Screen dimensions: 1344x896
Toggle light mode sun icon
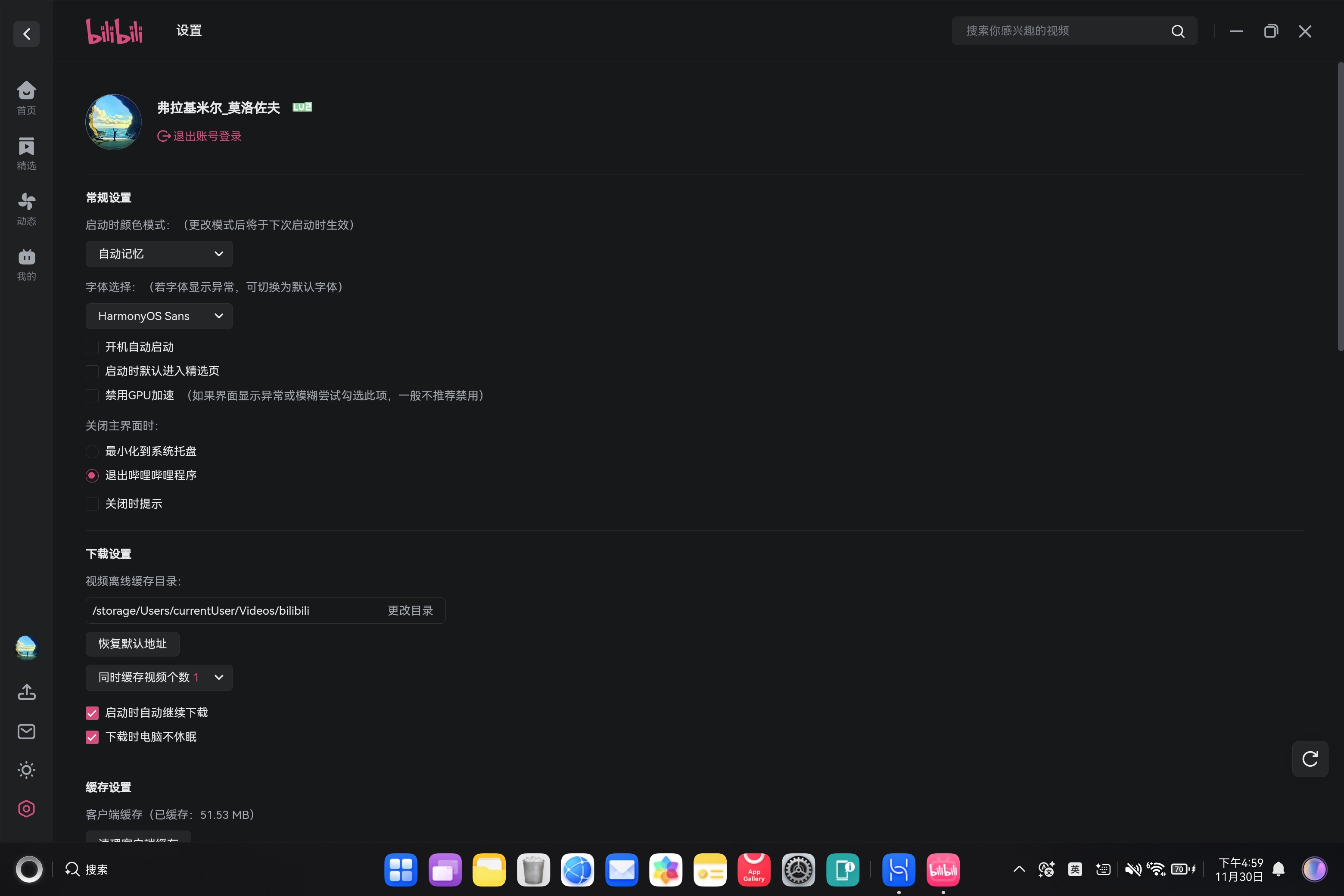(x=26, y=770)
